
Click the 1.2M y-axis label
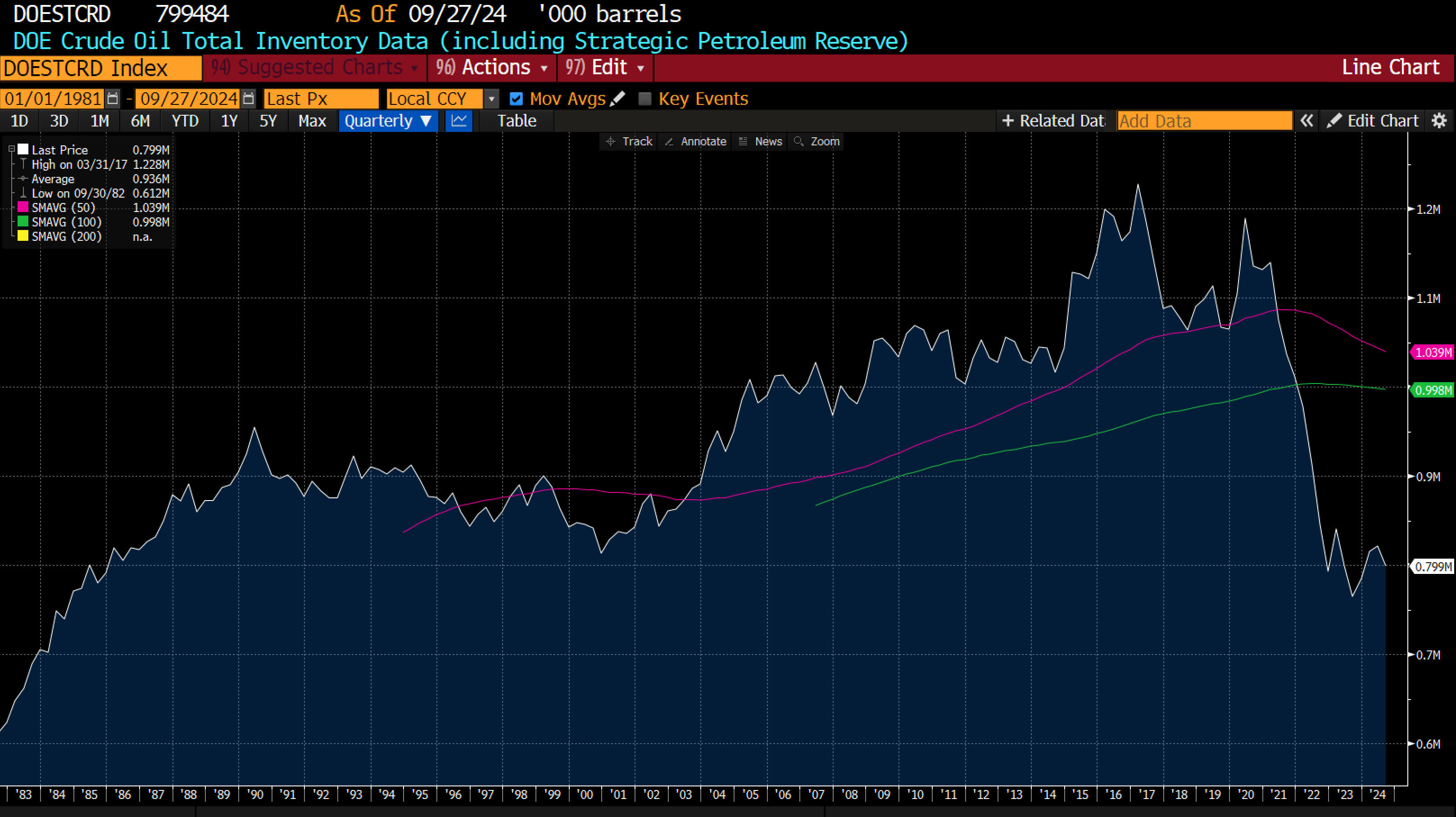coord(1428,209)
